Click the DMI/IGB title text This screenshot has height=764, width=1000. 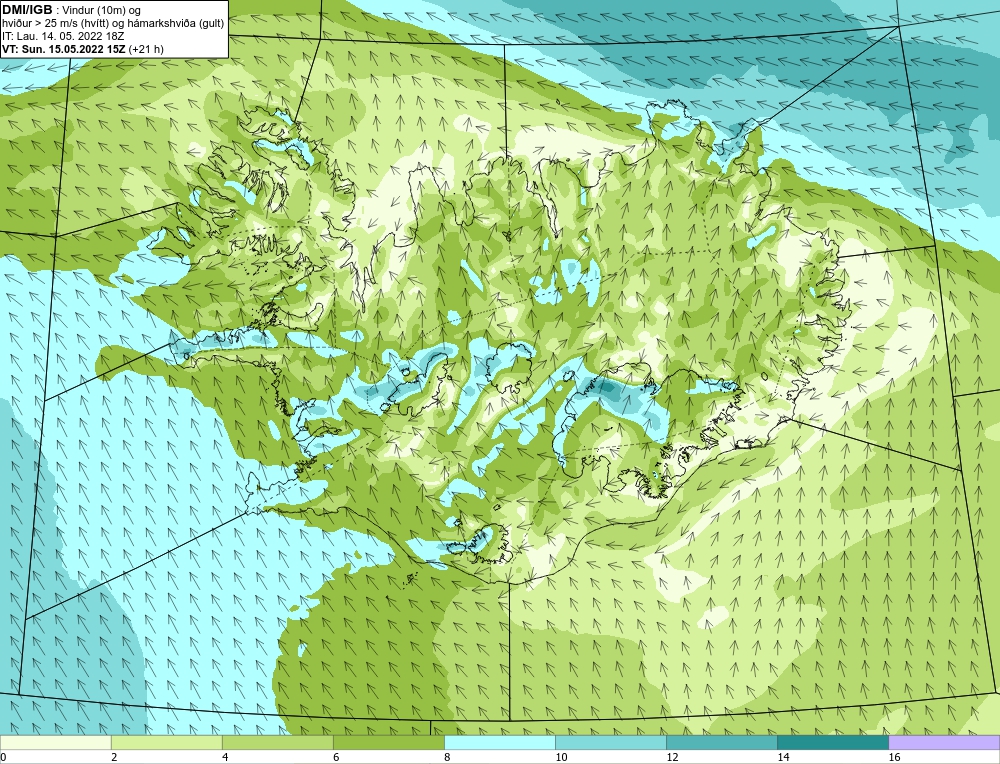[x=27, y=10]
